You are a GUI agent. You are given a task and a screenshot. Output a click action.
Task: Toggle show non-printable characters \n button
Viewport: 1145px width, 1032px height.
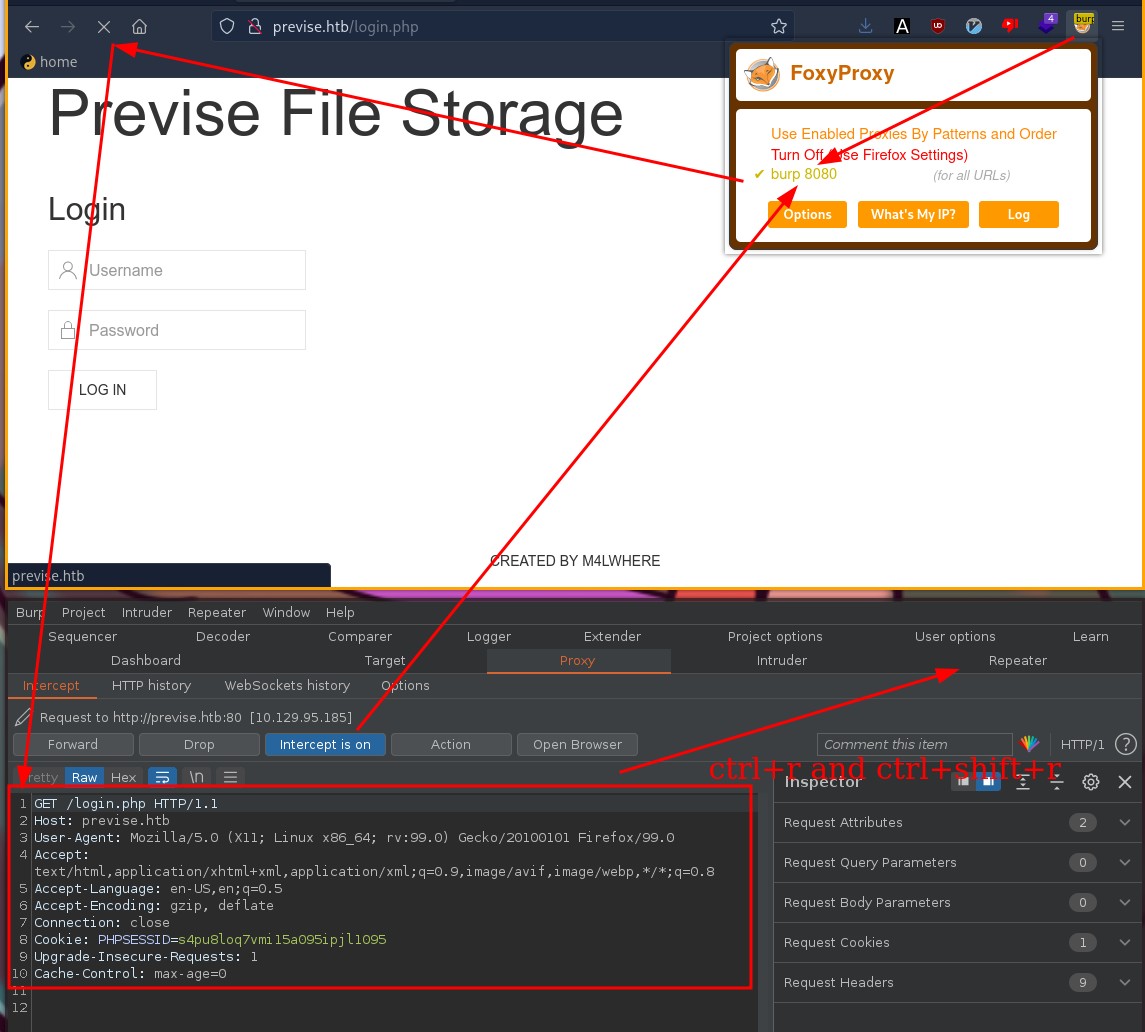coord(196,777)
